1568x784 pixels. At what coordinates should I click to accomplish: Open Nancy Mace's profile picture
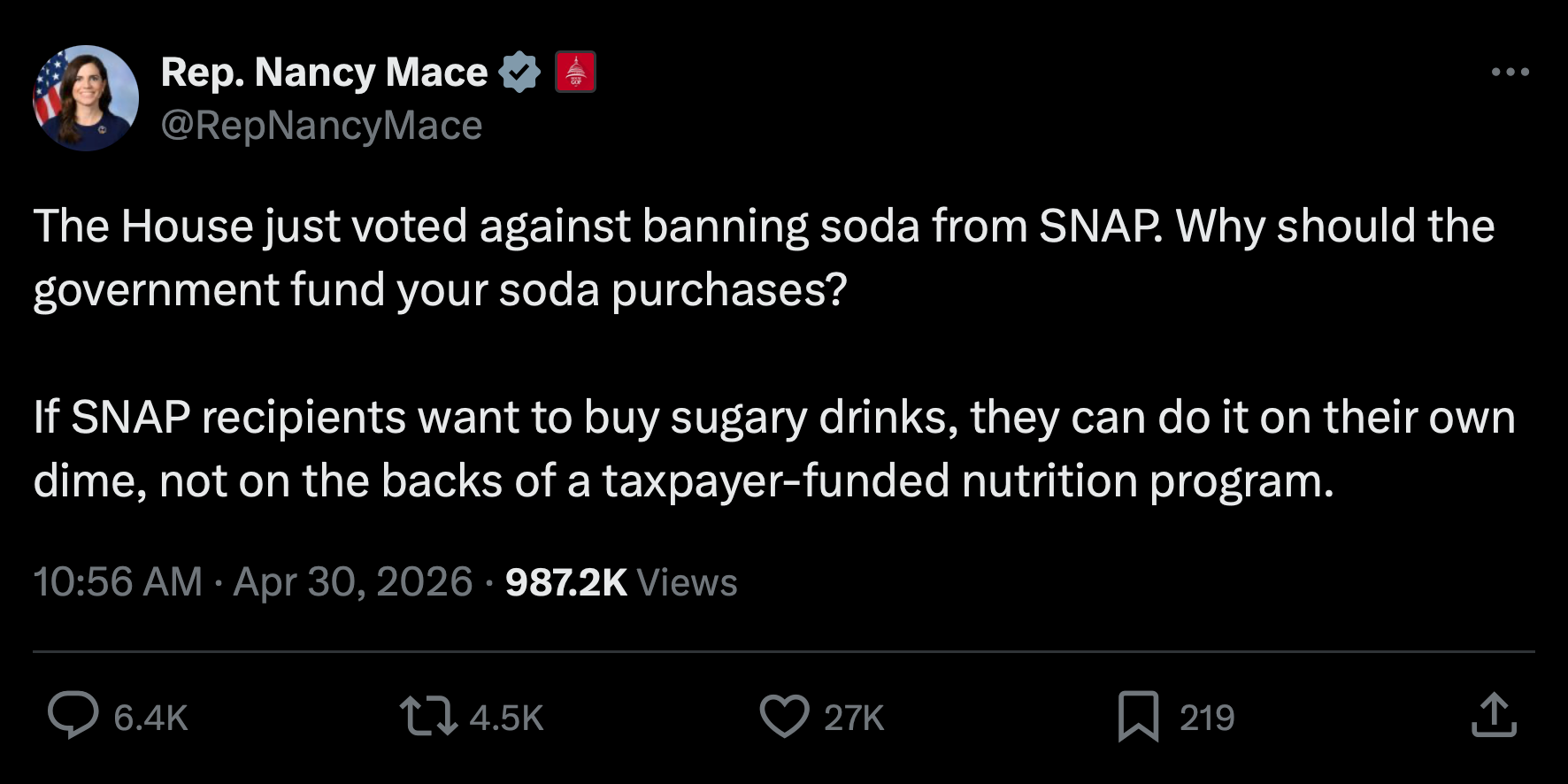86,98
